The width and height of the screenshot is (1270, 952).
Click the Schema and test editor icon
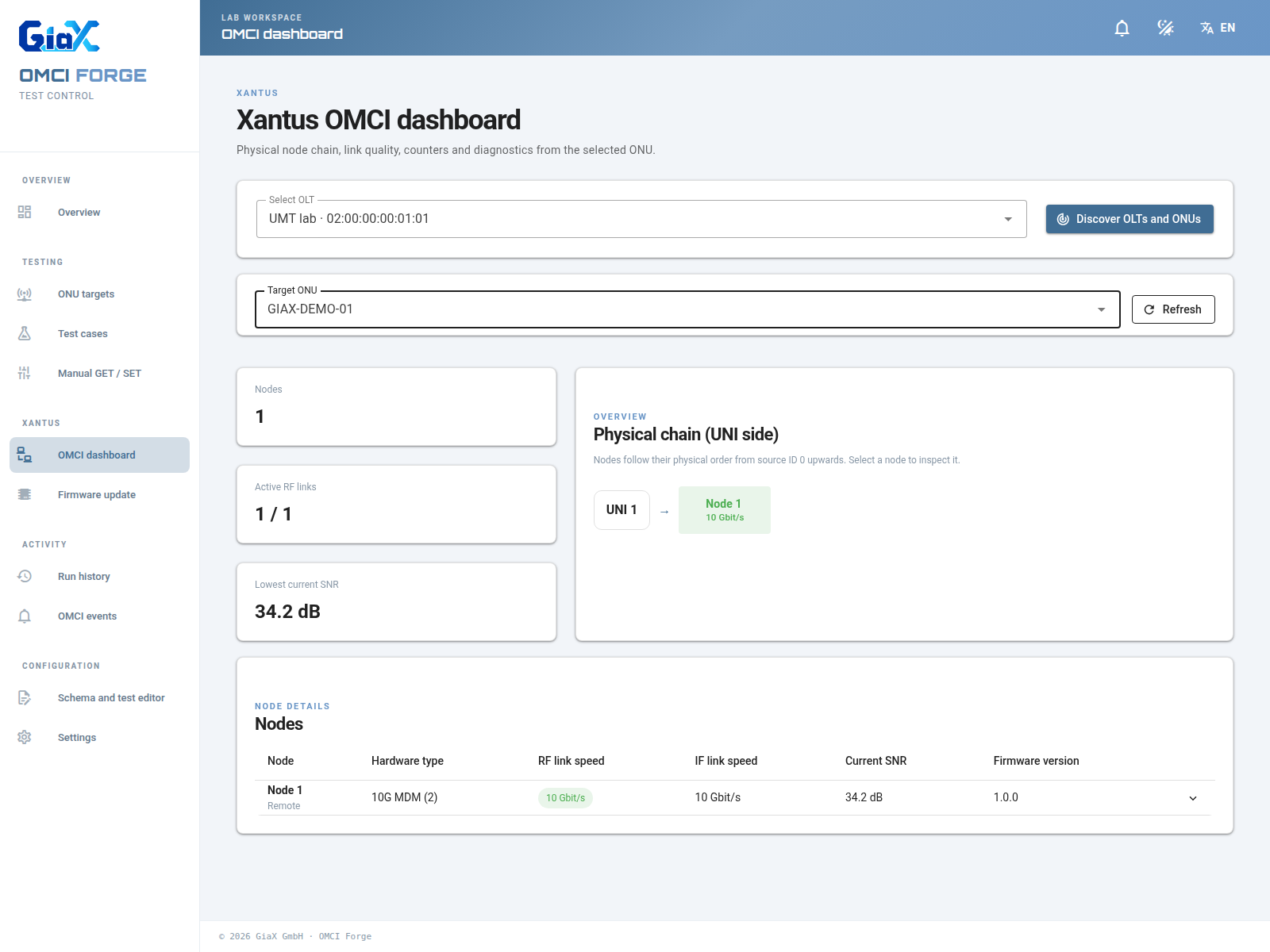click(25, 698)
